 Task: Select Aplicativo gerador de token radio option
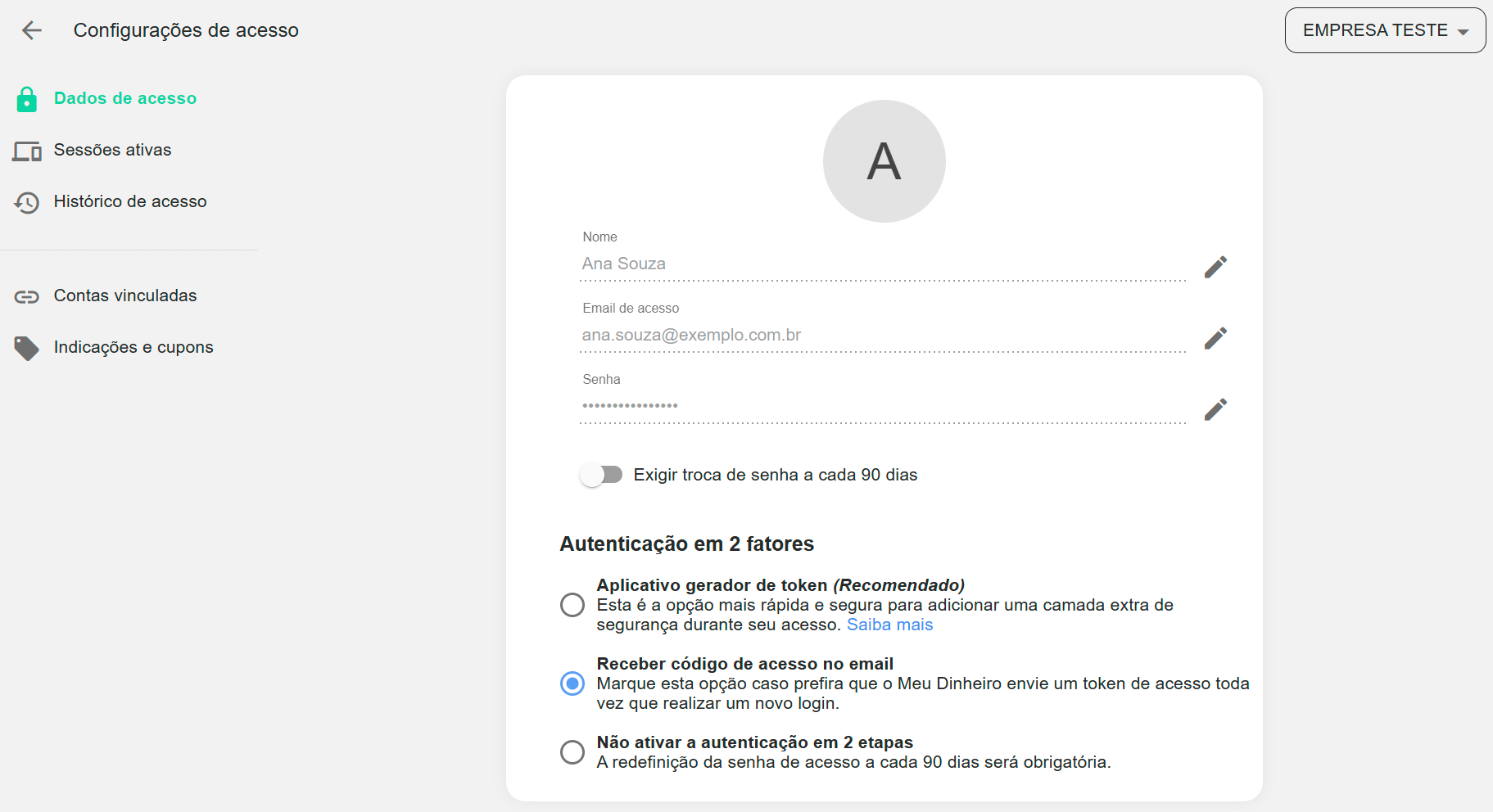tap(572, 605)
